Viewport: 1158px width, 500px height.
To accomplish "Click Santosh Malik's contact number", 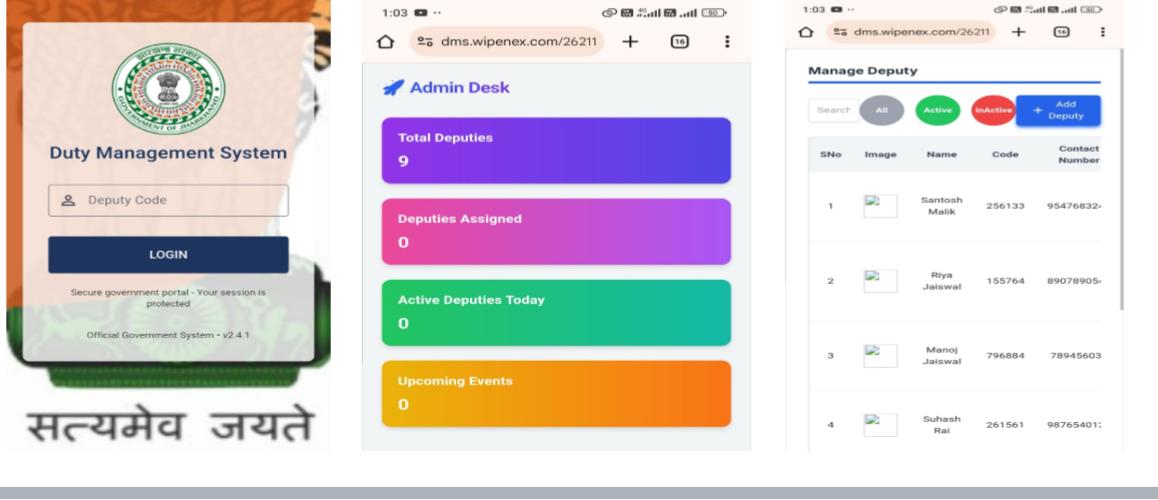I will 1074,206.
